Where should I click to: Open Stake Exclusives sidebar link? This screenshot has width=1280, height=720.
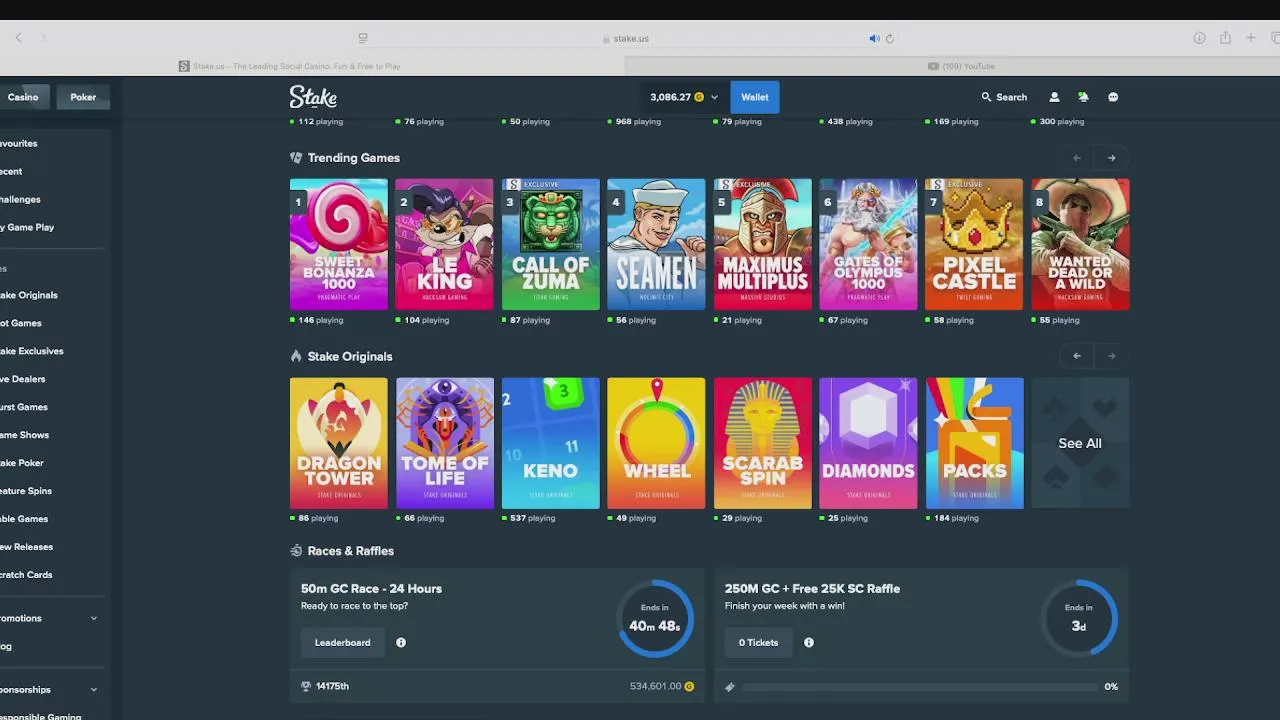click(x=32, y=351)
